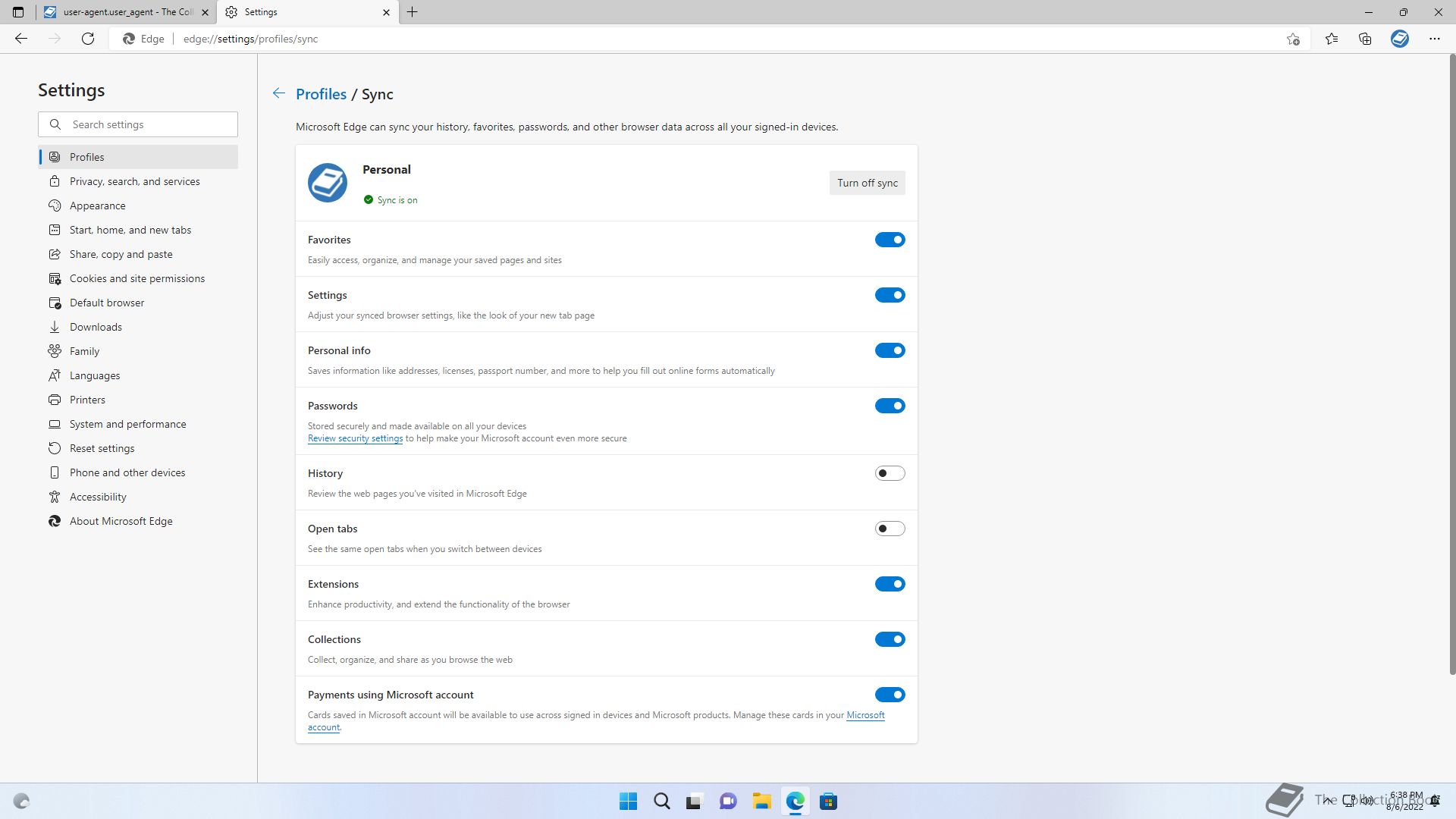Click the page vertical scrollbar
This screenshot has width=1456, height=819.
[1451, 364]
